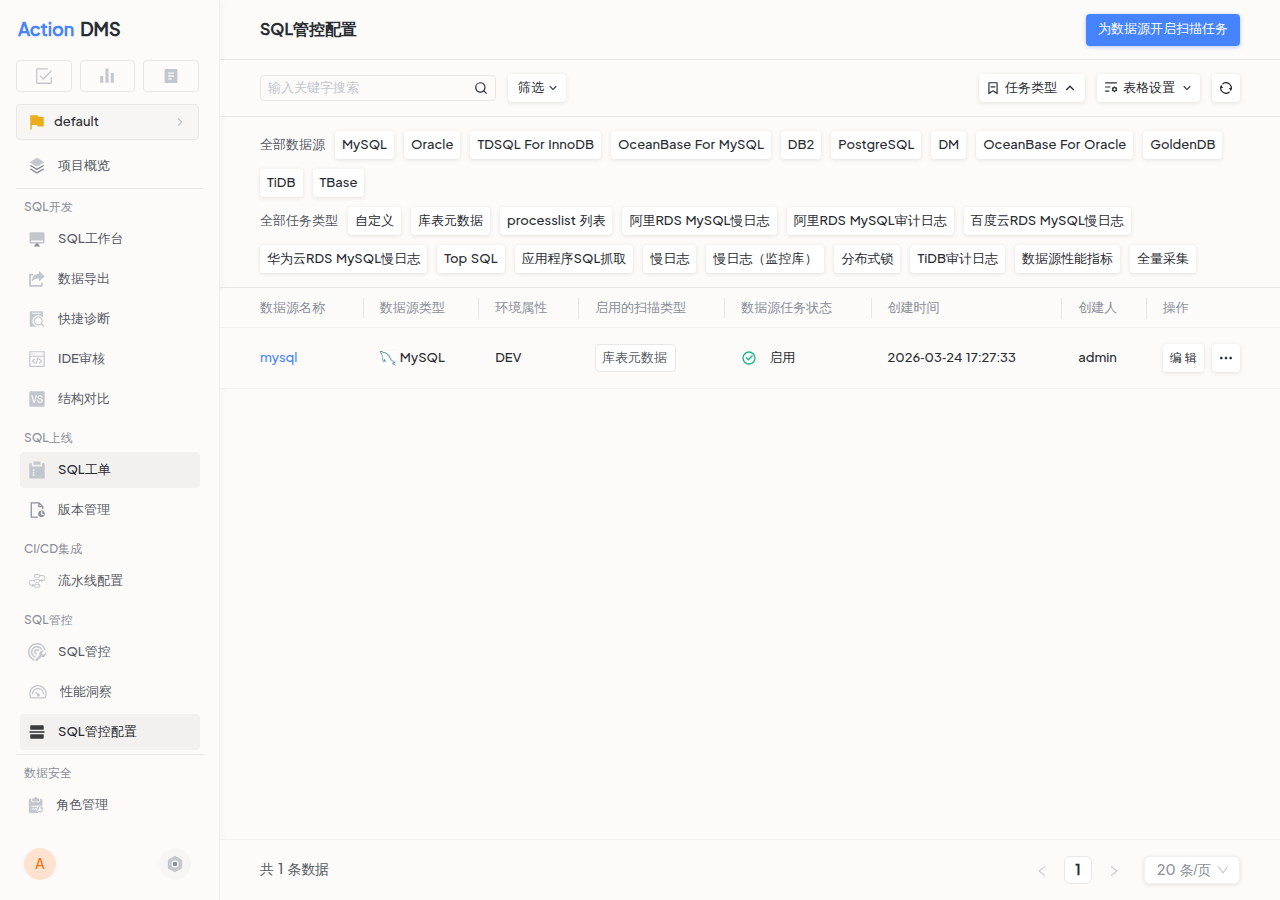Open the 表格设置 dropdown
This screenshot has height=900, width=1280.
pos(1148,88)
